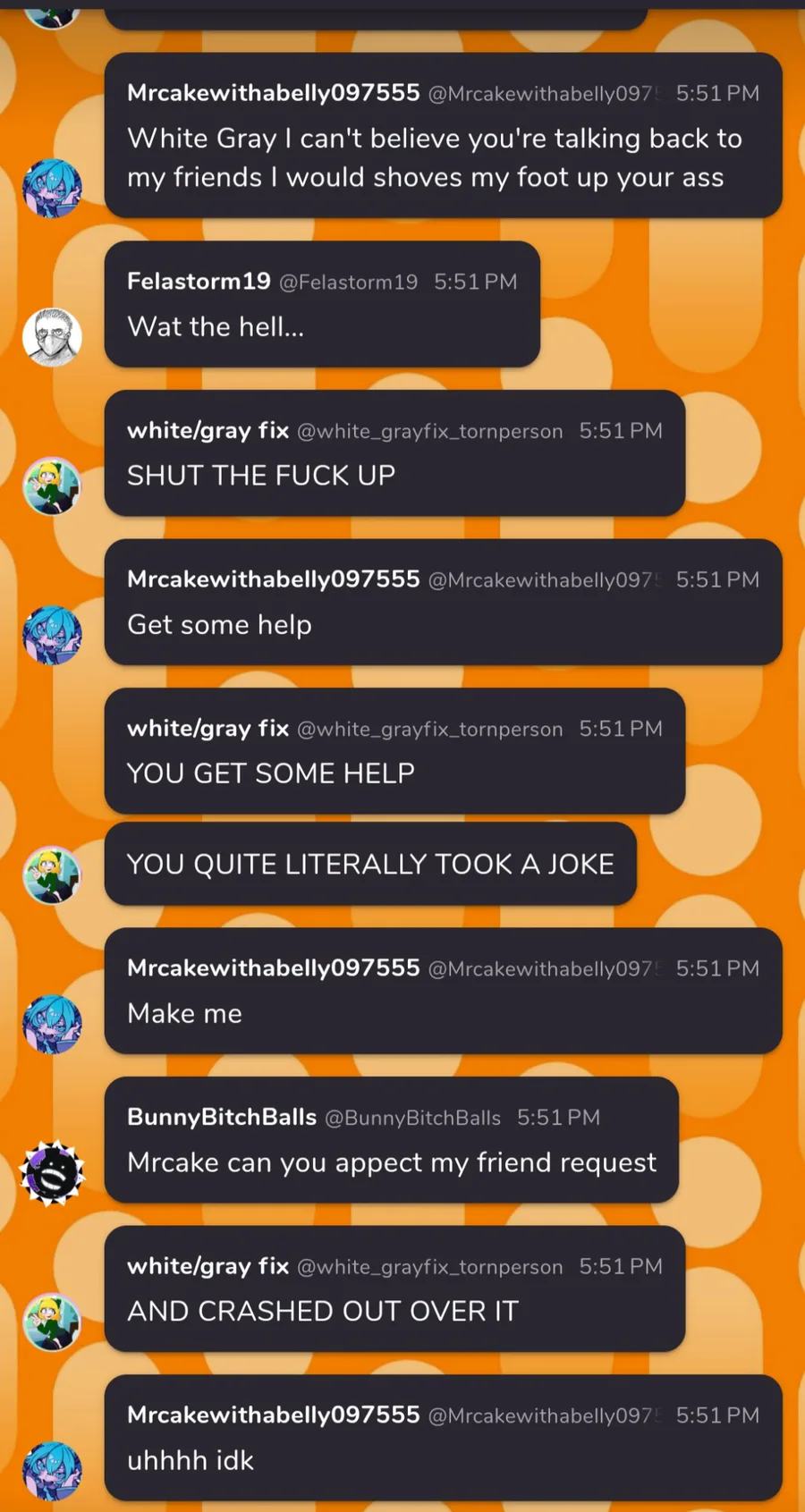Open avatar beside 'uhhhh idk' message
The width and height of the screenshot is (805, 1512).
point(52,1471)
